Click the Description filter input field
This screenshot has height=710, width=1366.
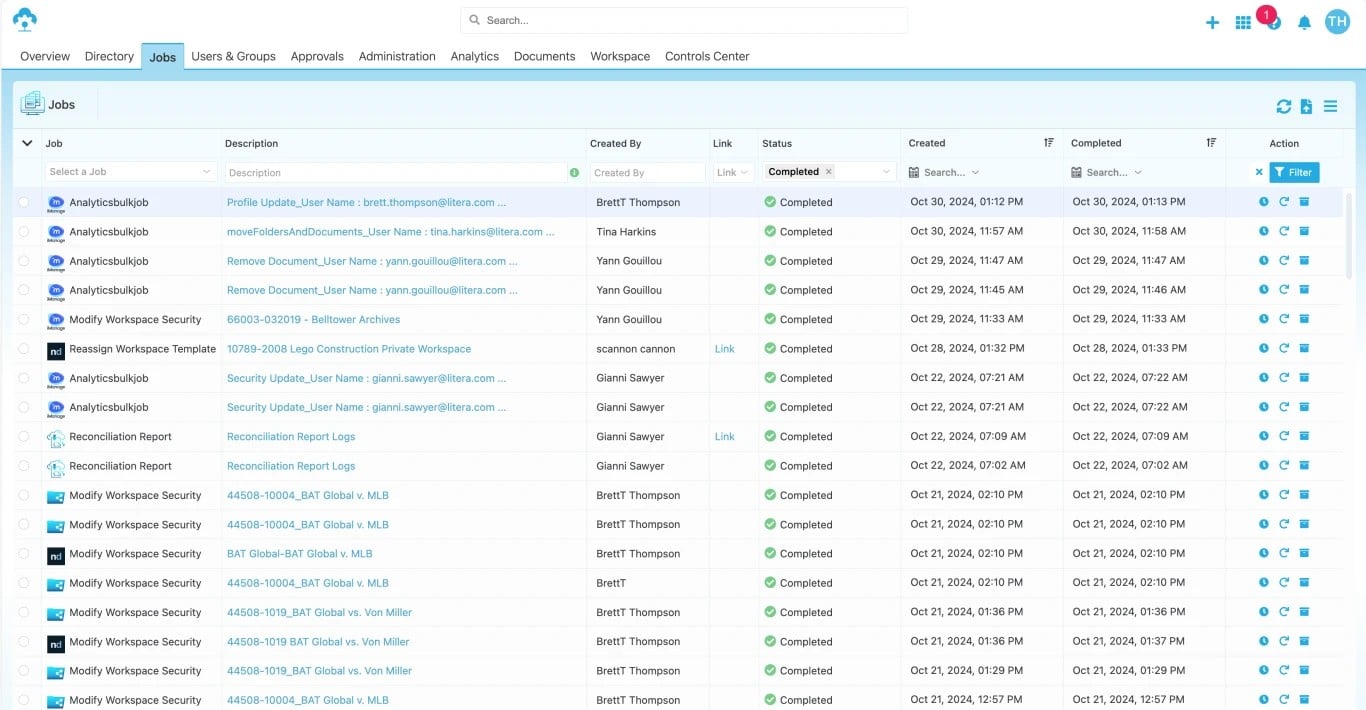click(395, 172)
